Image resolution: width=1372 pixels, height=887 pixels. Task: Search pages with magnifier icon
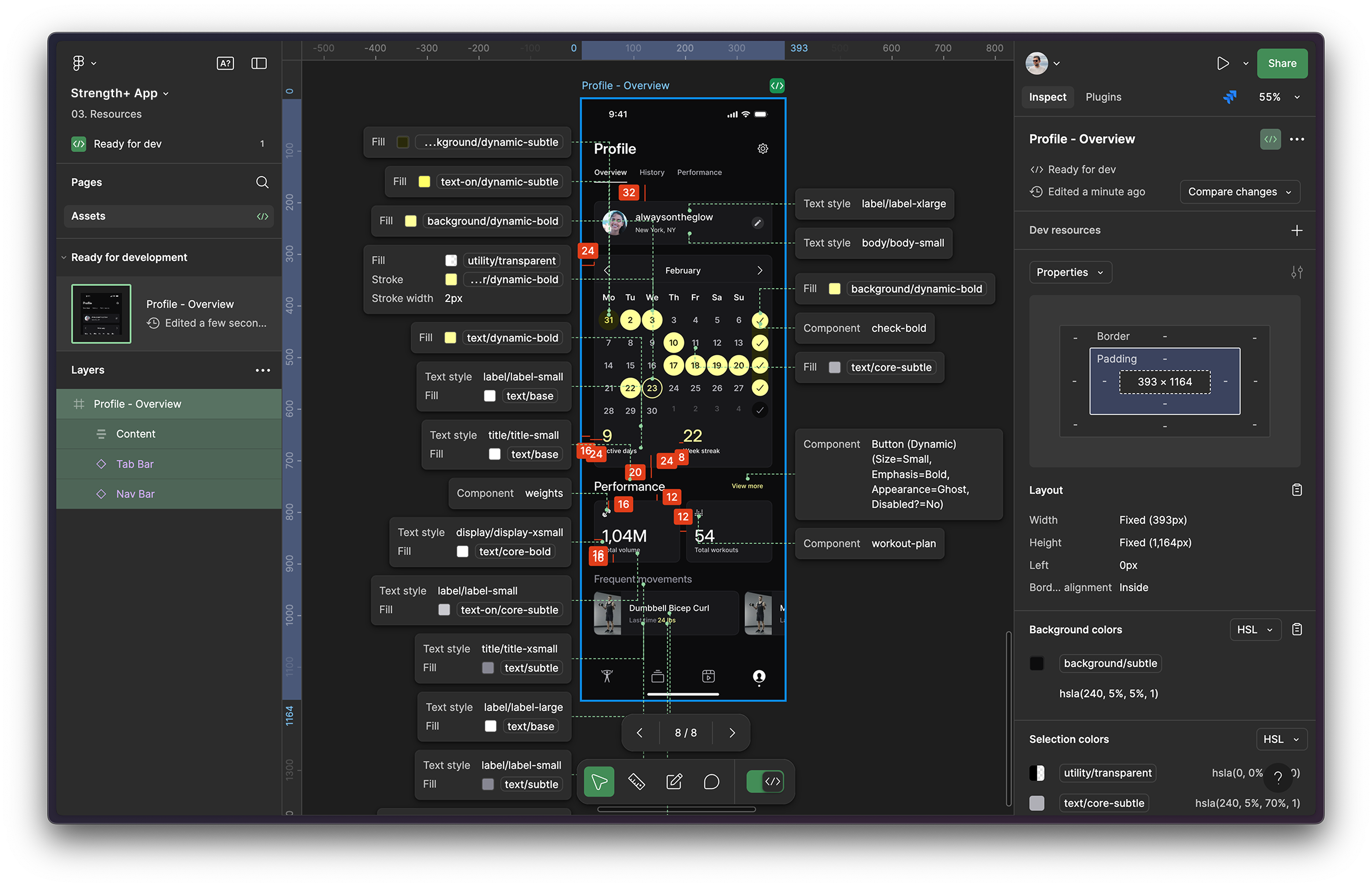262,182
